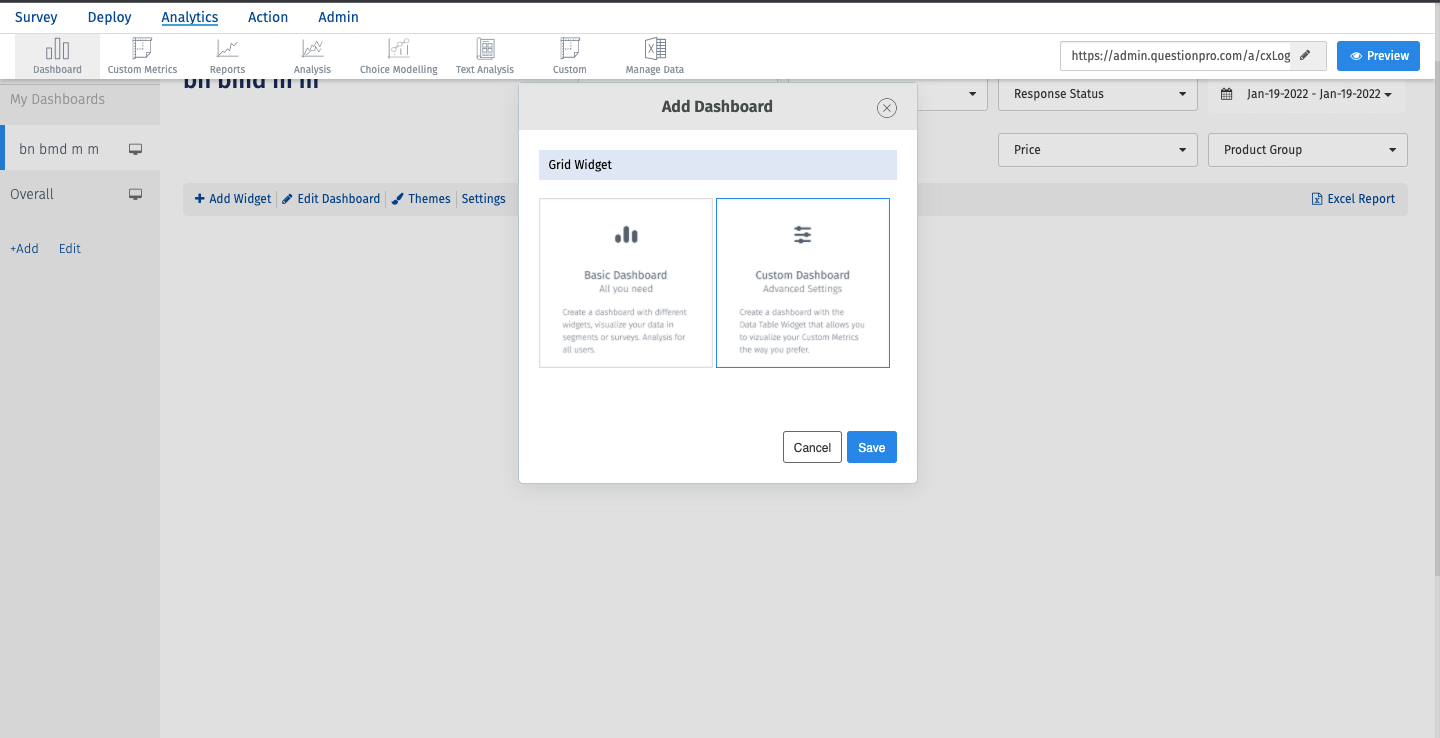1440x738 pixels.
Task: Select the Basic Dashboard option
Action: coord(625,283)
